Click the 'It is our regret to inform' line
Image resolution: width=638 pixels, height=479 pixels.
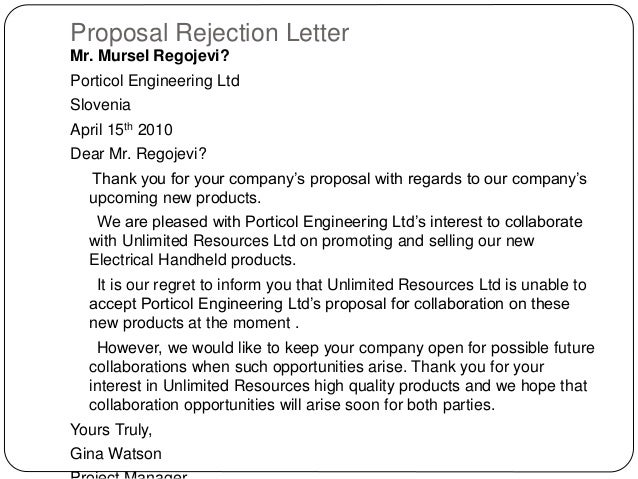tap(341, 285)
